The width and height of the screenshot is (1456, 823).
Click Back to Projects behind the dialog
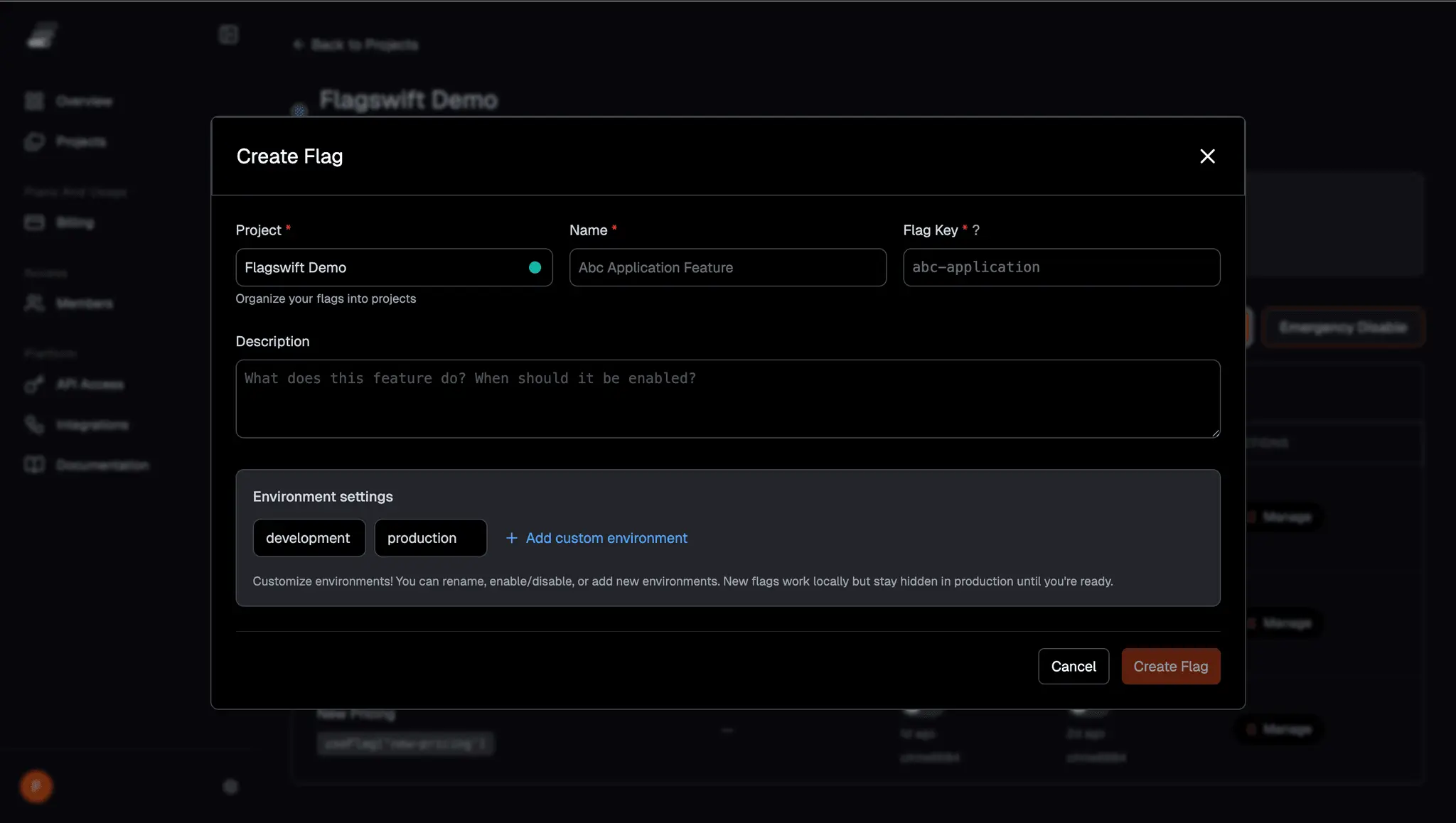pyautogui.click(x=356, y=45)
